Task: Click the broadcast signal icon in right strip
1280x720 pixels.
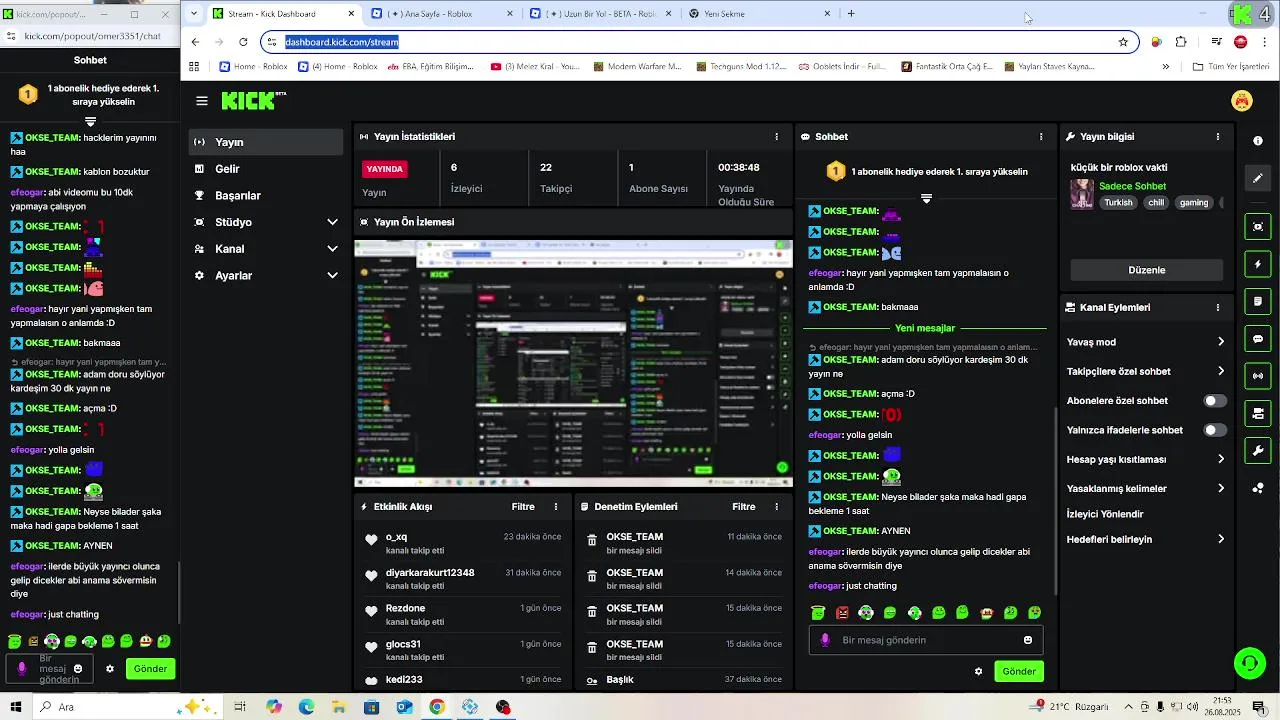Action: point(1258,376)
